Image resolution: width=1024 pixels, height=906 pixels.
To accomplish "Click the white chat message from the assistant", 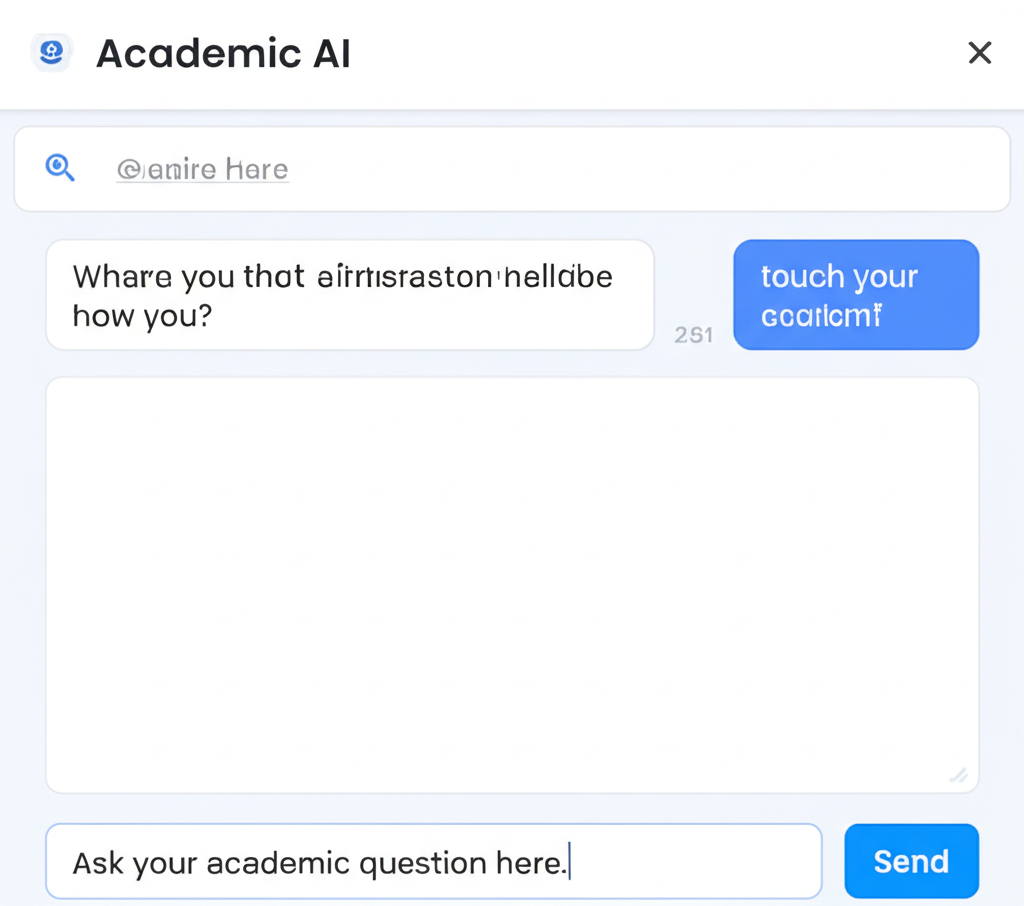I will [350, 295].
